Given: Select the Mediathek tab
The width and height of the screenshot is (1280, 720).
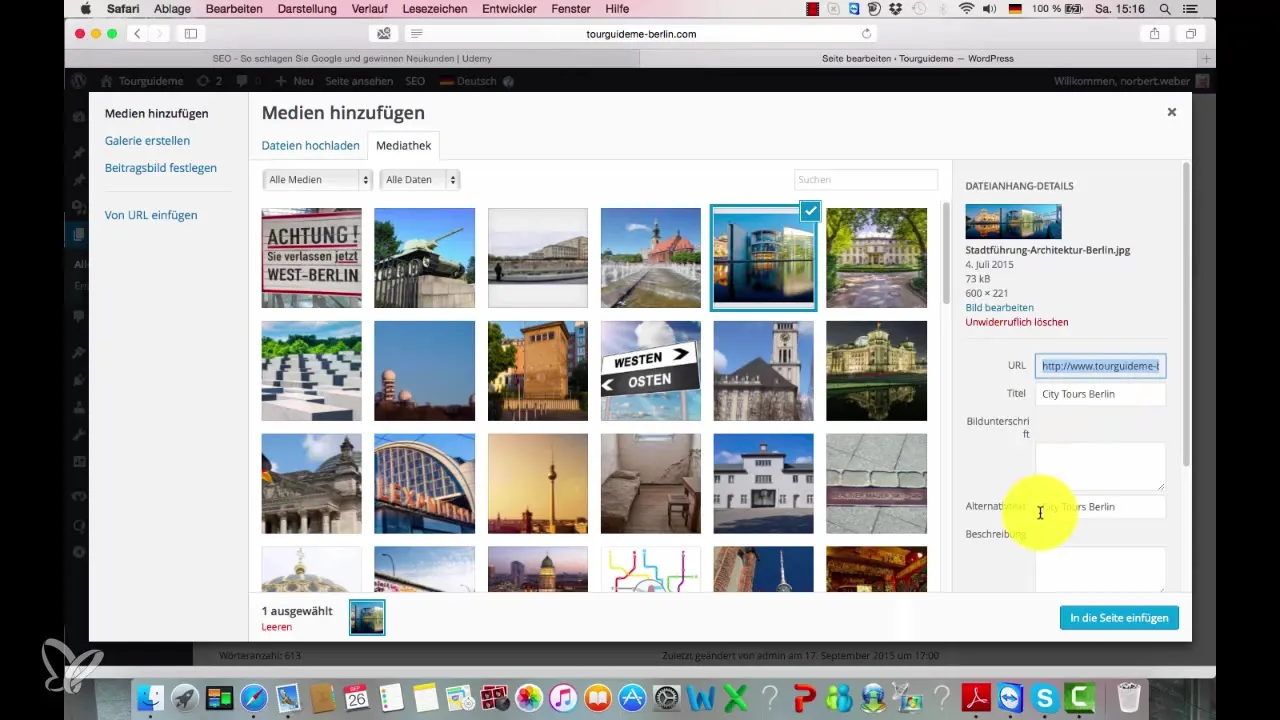Looking at the screenshot, I should pyautogui.click(x=403, y=146).
